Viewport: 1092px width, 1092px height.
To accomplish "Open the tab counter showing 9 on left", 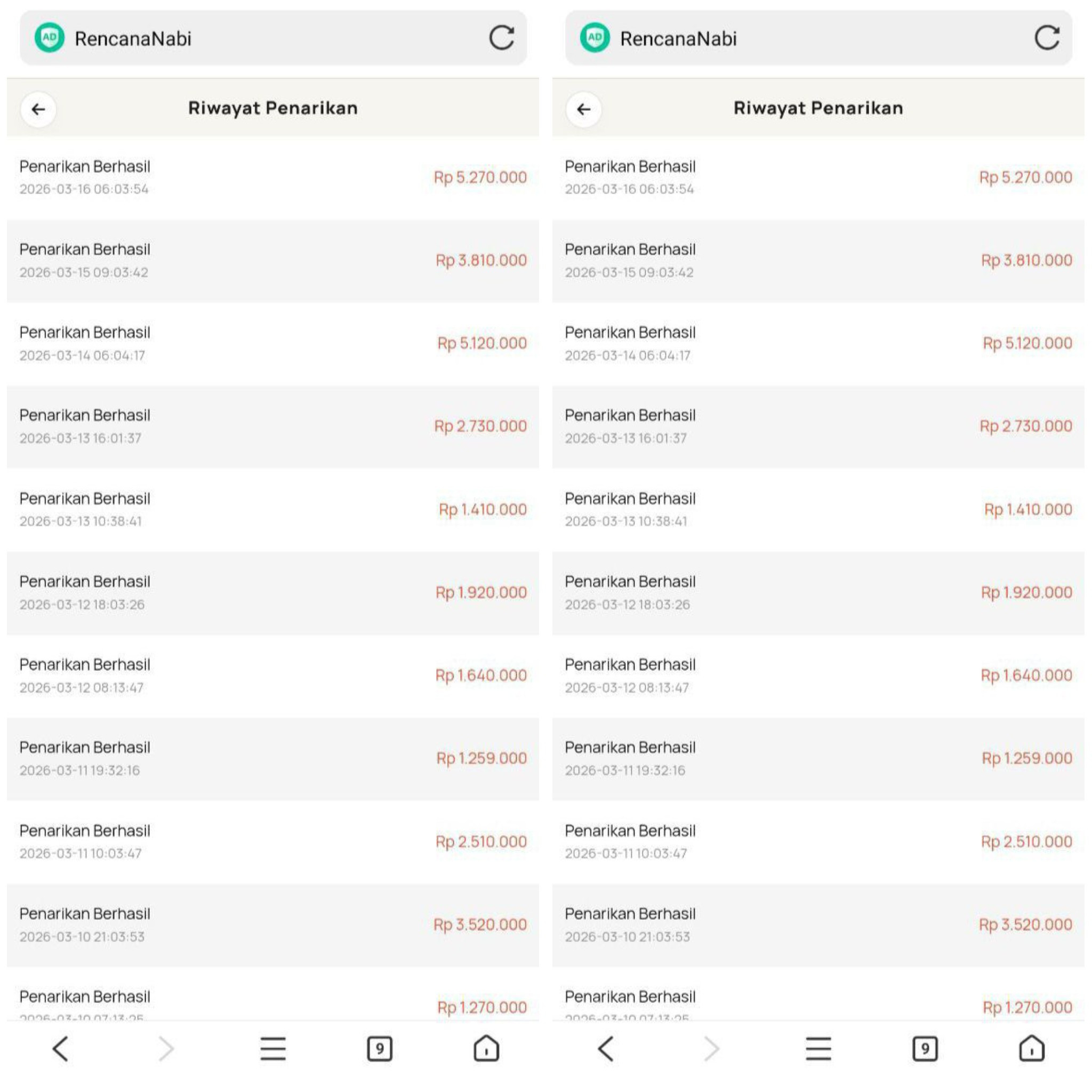I will [x=379, y=1048].
